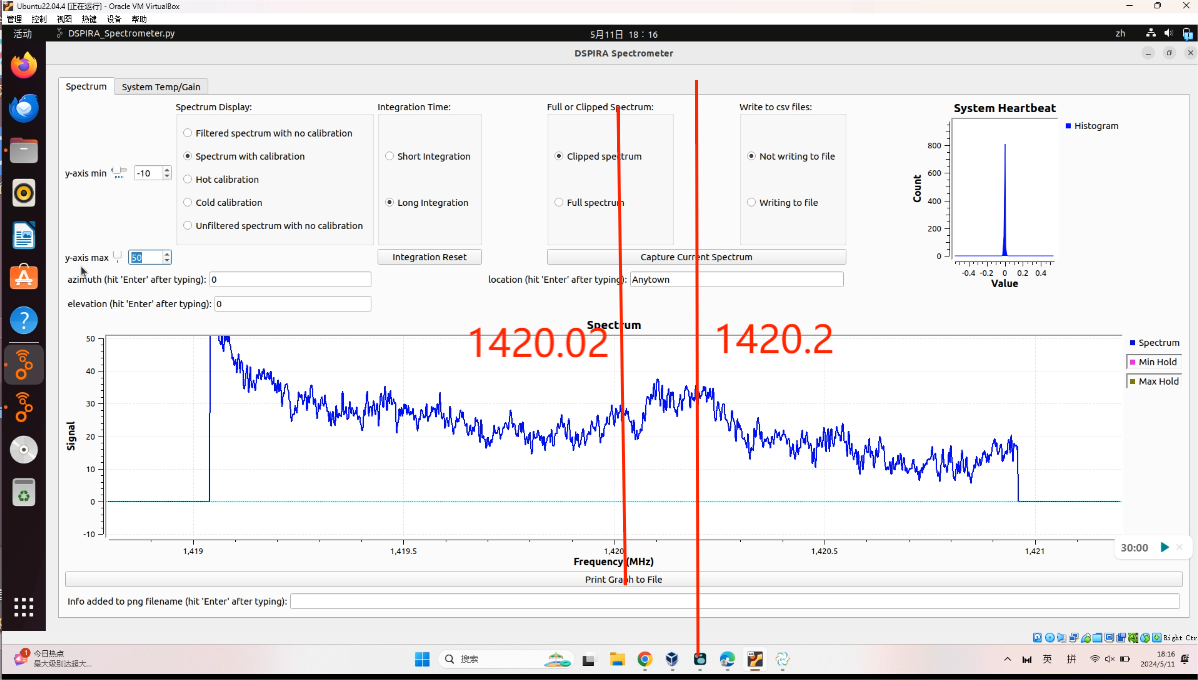Select Hot calibration radio button

(188, 180)
